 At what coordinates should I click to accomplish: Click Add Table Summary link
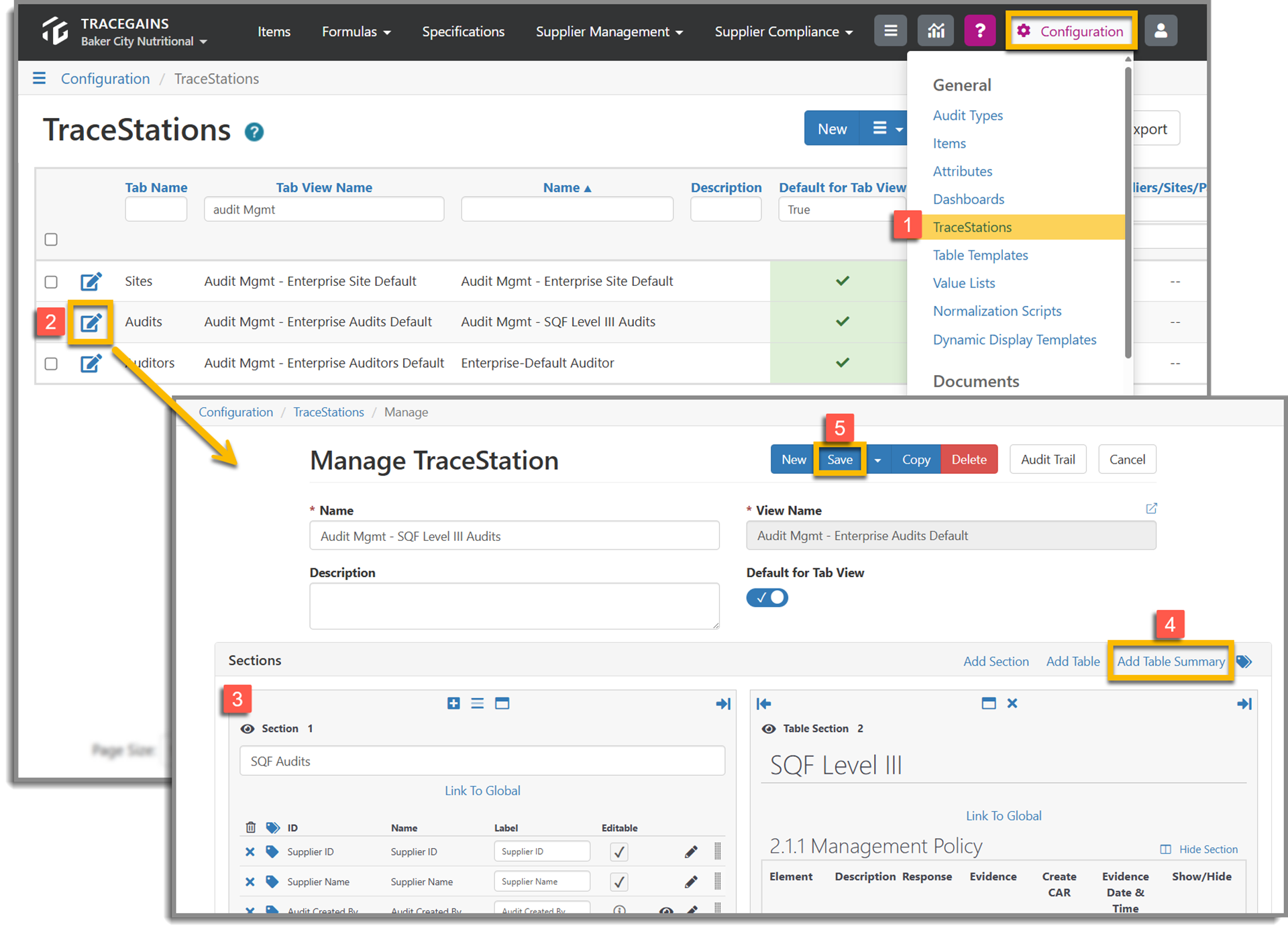click(x=1171, y=662)
